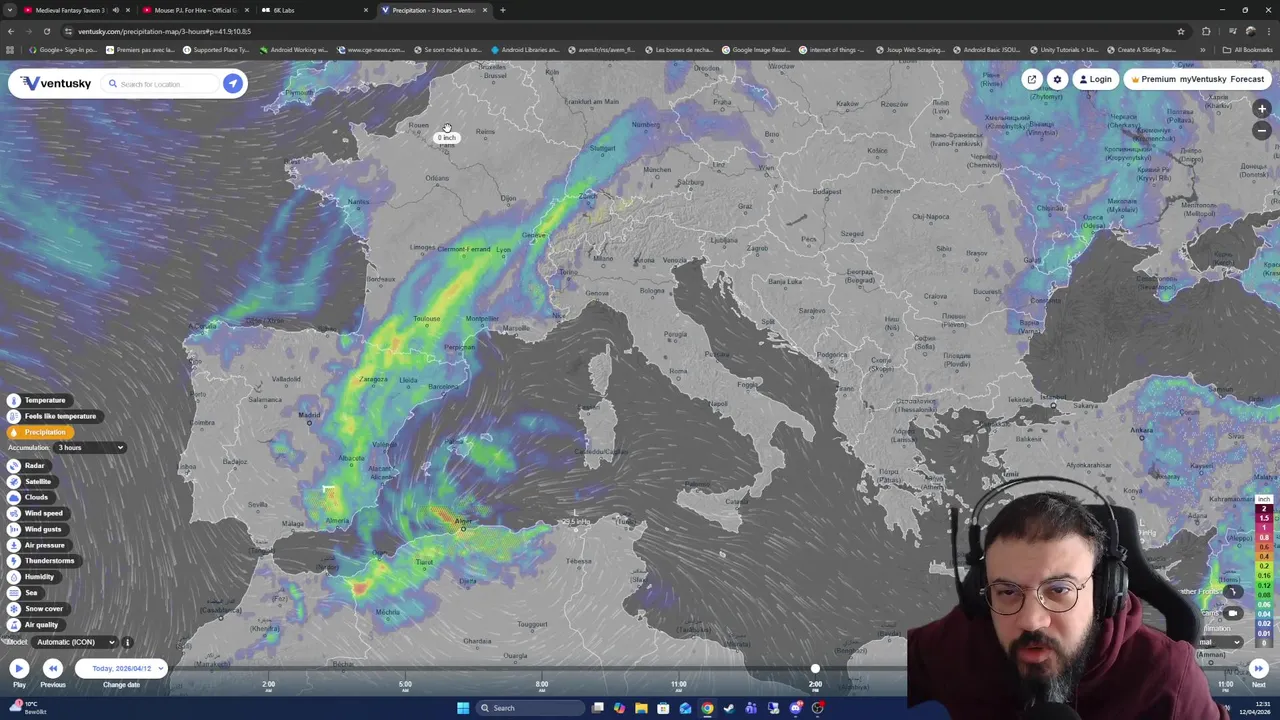Open the taskbar weather widget 10°C
Viewport: 1280px width, 720px height.
click(27, 707)
